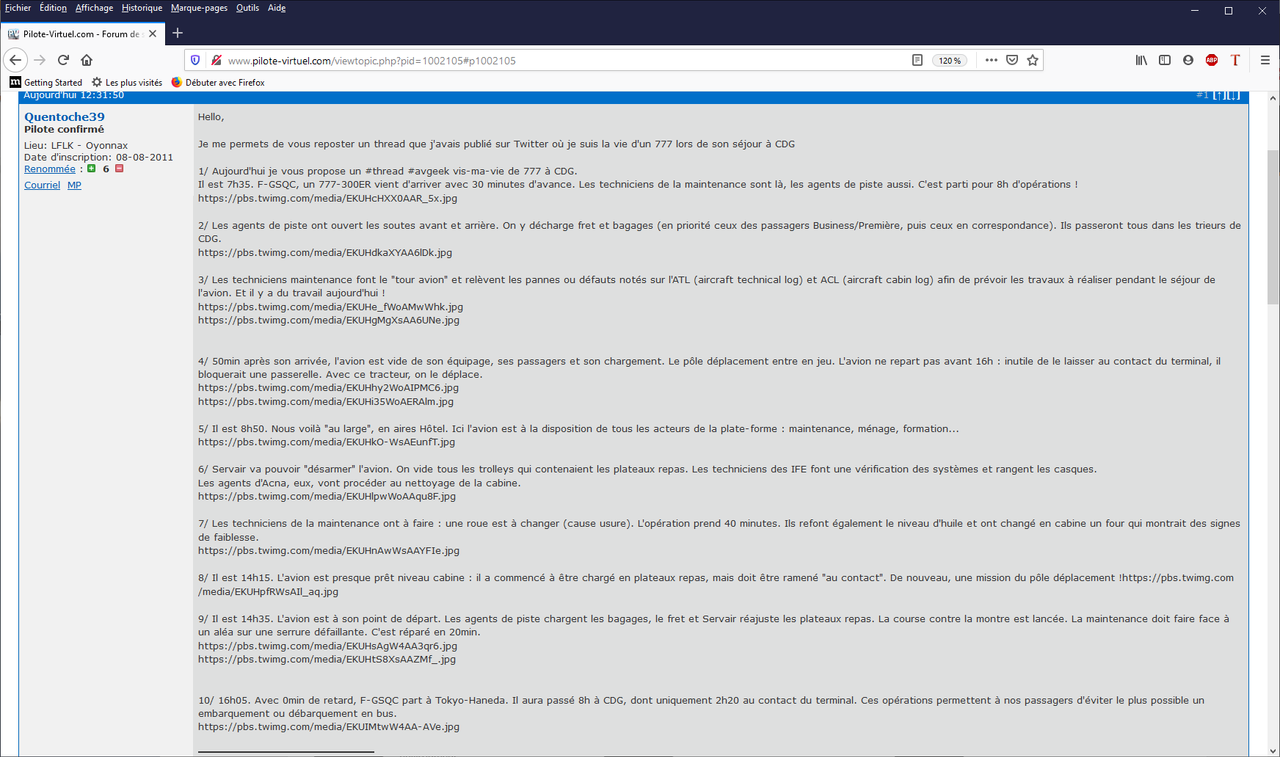The height and width of the screenshot is (757, 1280).
Task: Click post date Aujourd'hui 12:31:50
Action: coord(74,95)
